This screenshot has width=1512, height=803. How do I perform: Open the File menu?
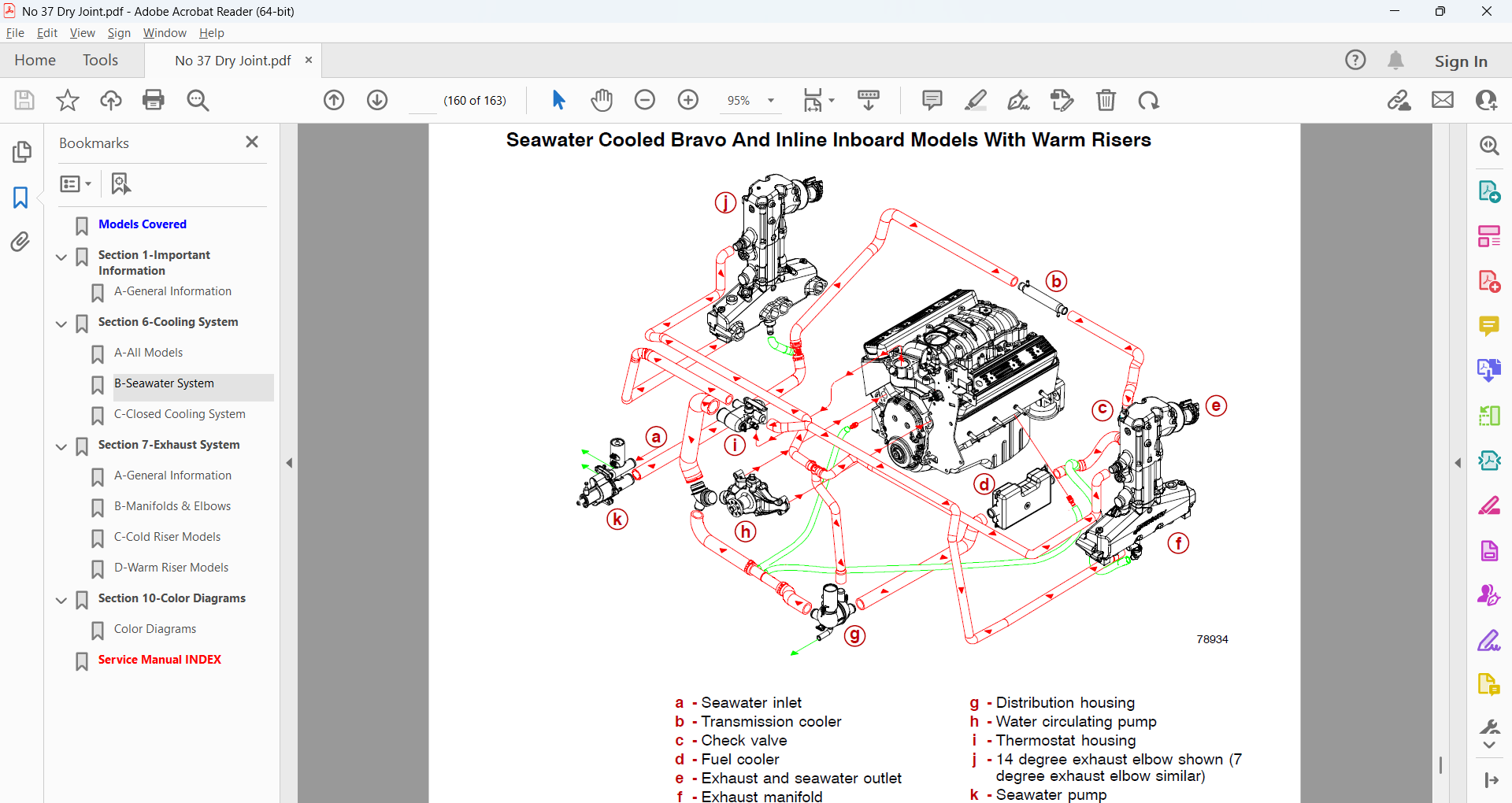(x=15, y=33)
